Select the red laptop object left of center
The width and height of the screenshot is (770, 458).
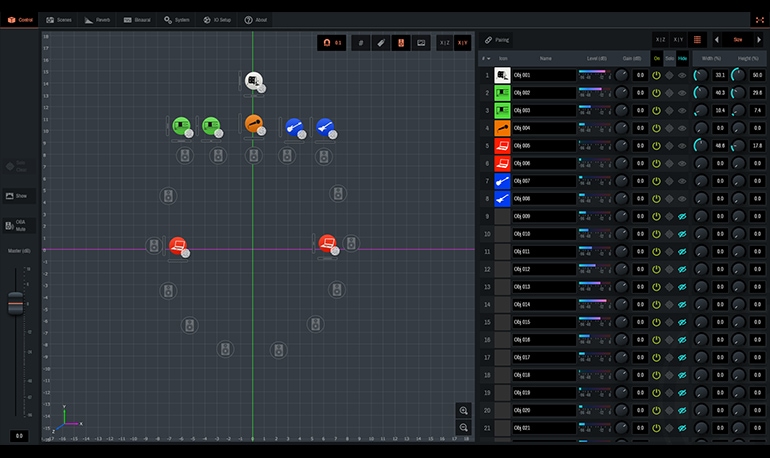point(177,245)
